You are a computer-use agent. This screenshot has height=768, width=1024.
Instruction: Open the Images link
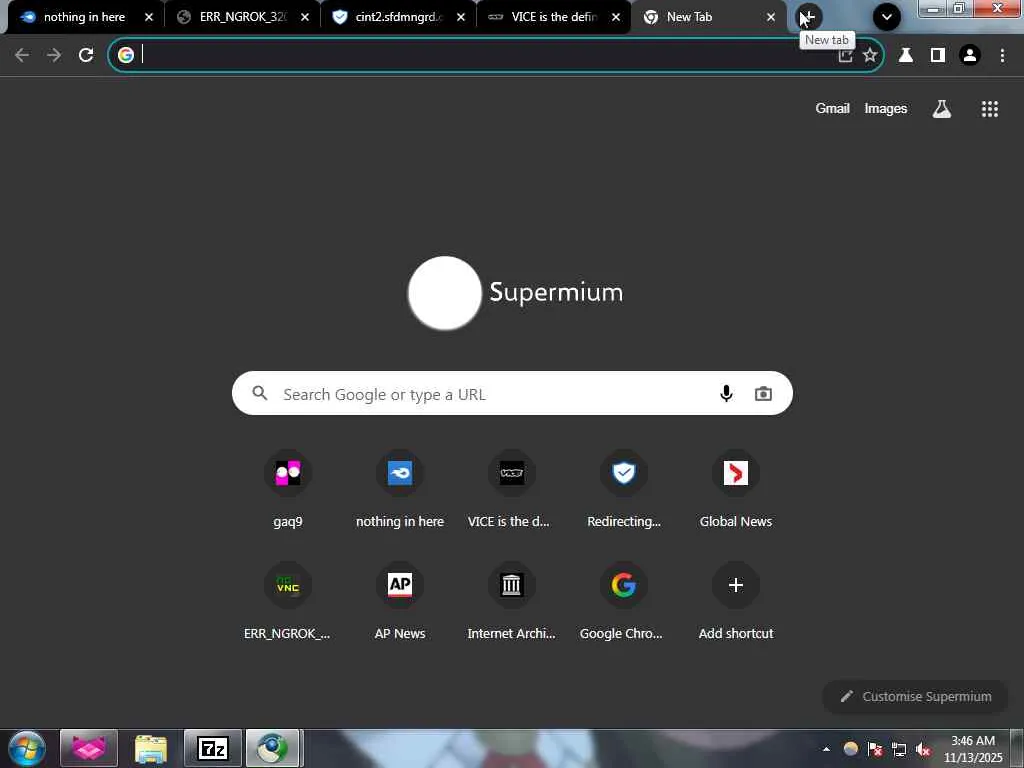[x=886, y=108]
